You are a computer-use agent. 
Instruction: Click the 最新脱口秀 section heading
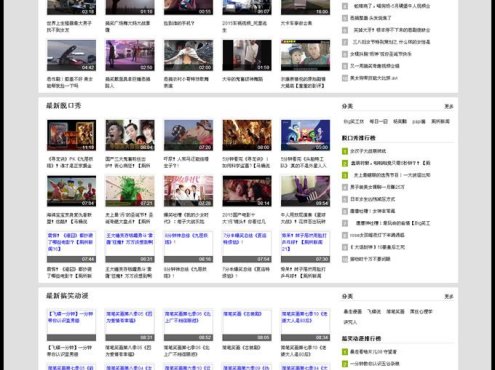[x=64, y=106]
